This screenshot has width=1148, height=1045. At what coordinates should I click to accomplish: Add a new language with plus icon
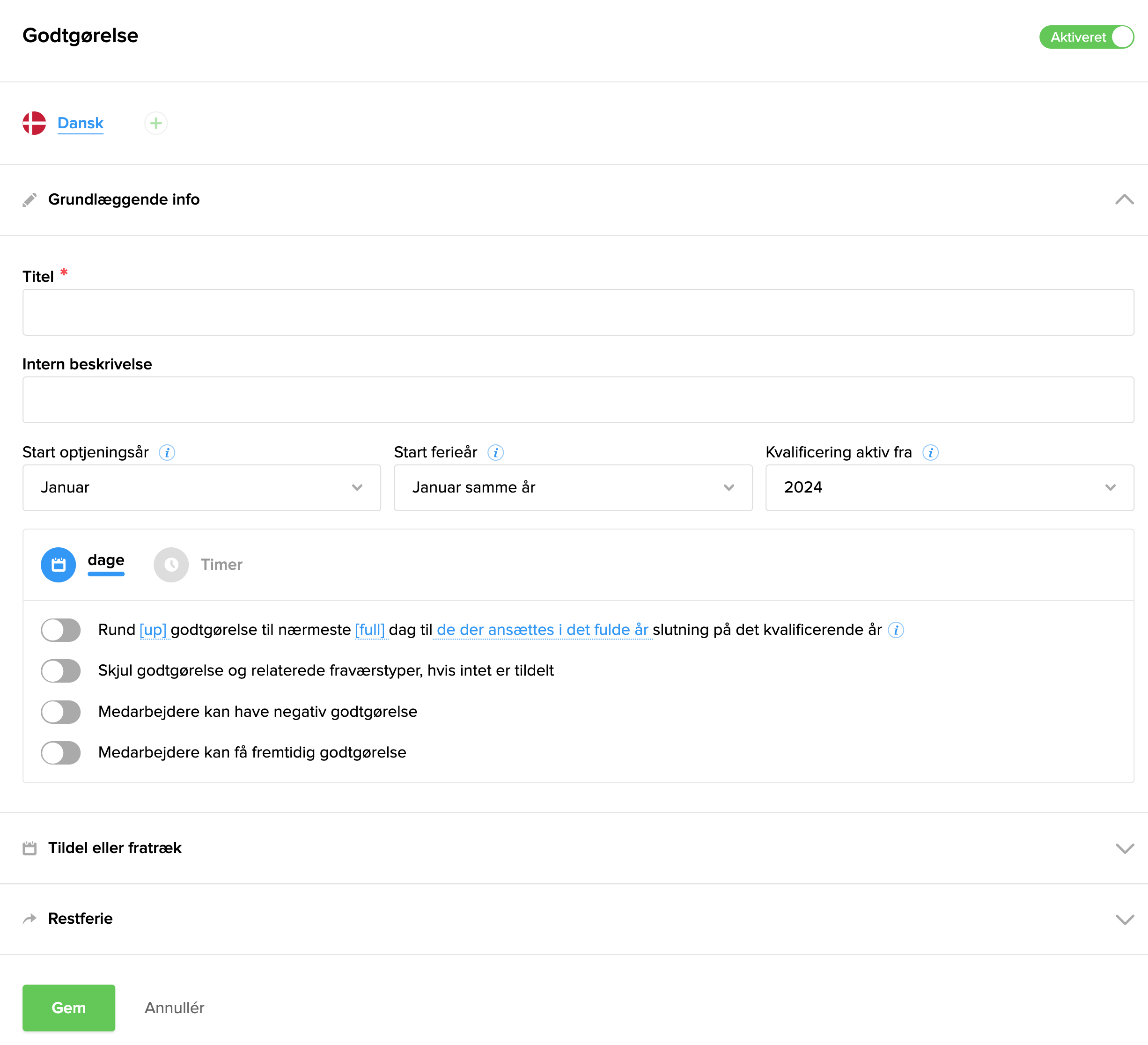pyautogui.click(x=155, y=123)
